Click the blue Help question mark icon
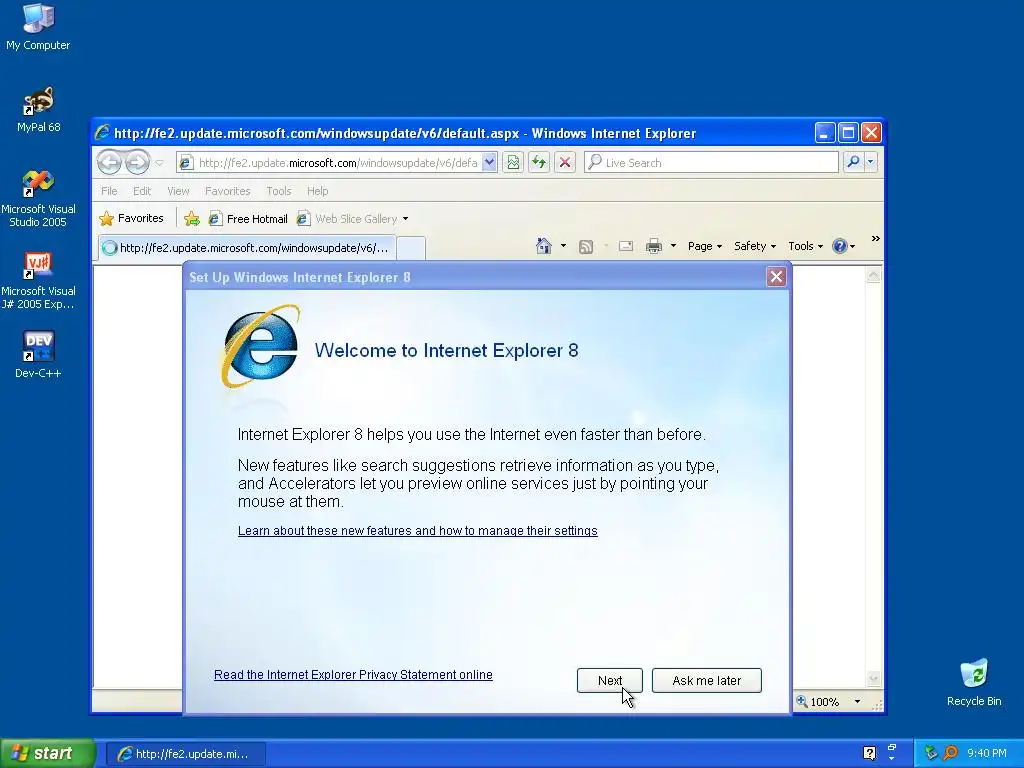 [x=840, y=246]
